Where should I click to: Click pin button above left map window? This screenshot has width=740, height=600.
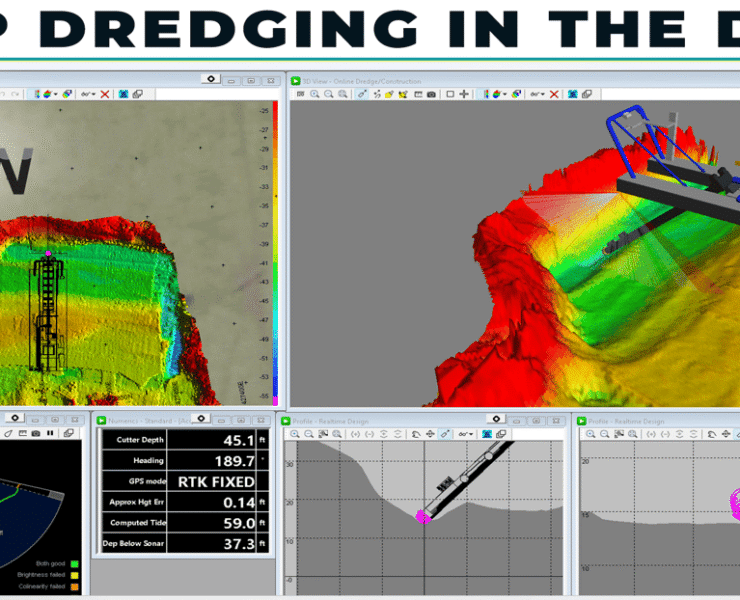[x=210, y=78]
